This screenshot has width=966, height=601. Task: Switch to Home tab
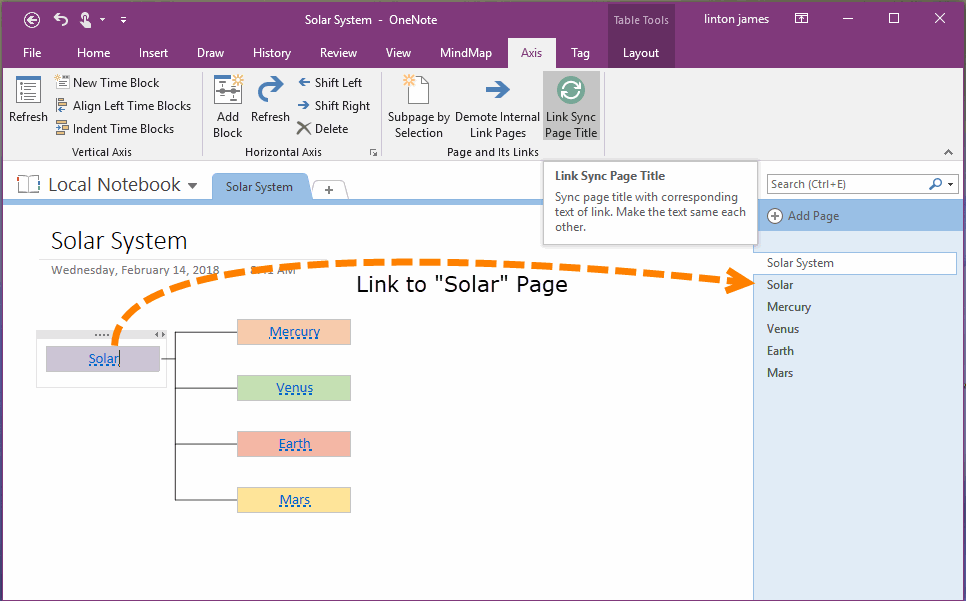coord(94,53)
